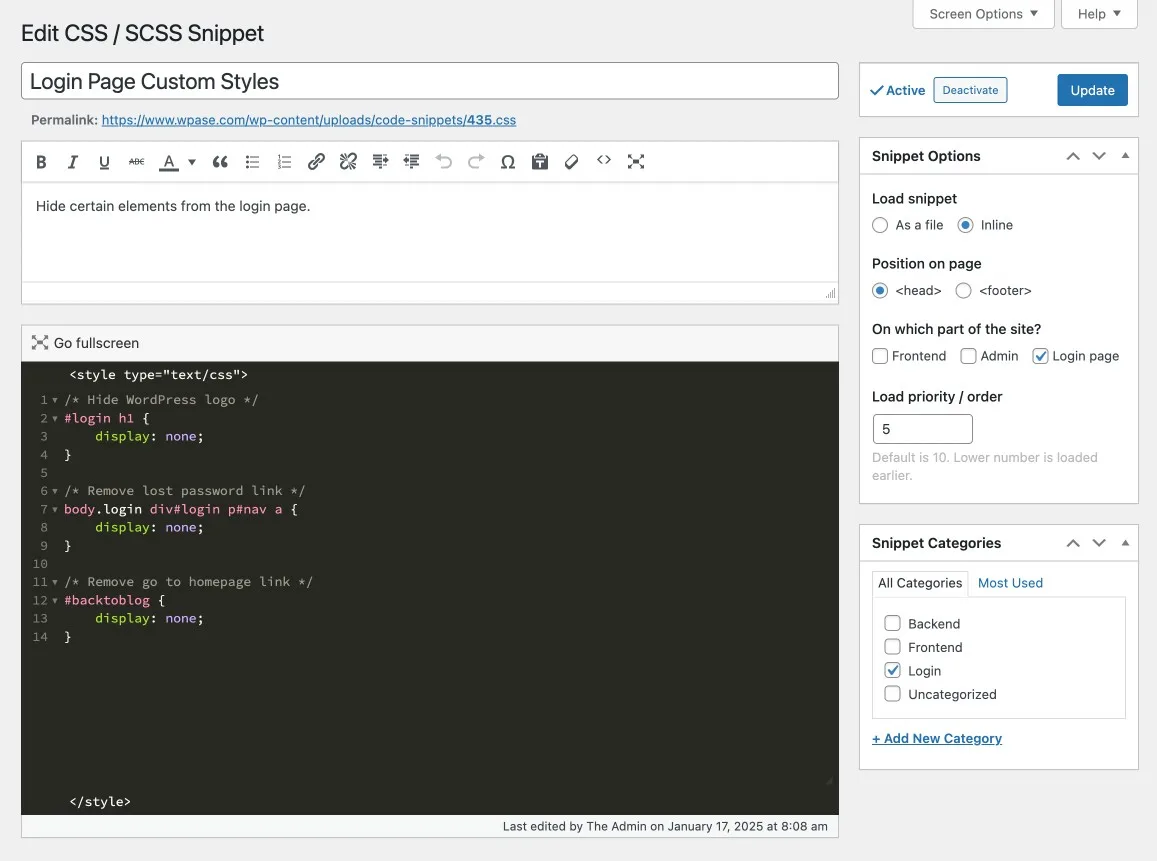Undo the last edit
The width and height of the screenshot is (1157, 861).
click(443, 162)
